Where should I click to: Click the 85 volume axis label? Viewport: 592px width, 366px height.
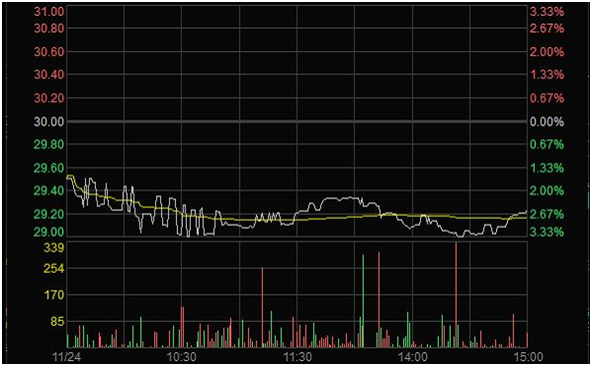(57, 321)
